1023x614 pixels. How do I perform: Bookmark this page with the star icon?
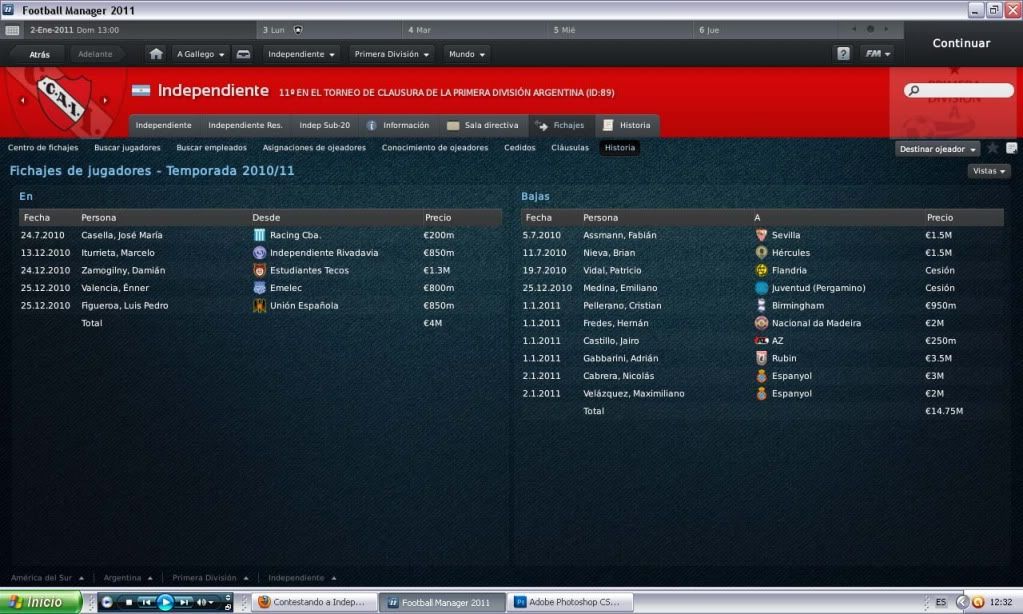(992, 148)
